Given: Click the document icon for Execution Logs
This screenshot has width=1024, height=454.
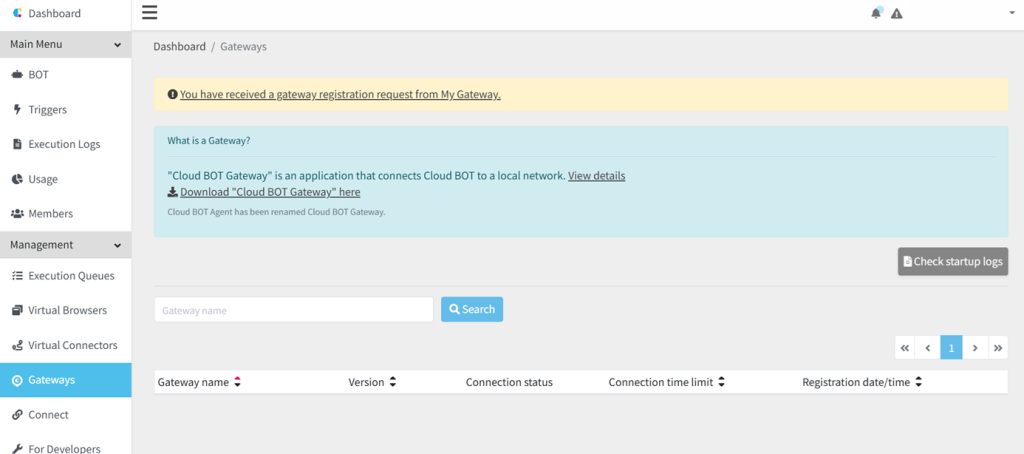Looking at the screenshot, I should click(x=18, y=144).
